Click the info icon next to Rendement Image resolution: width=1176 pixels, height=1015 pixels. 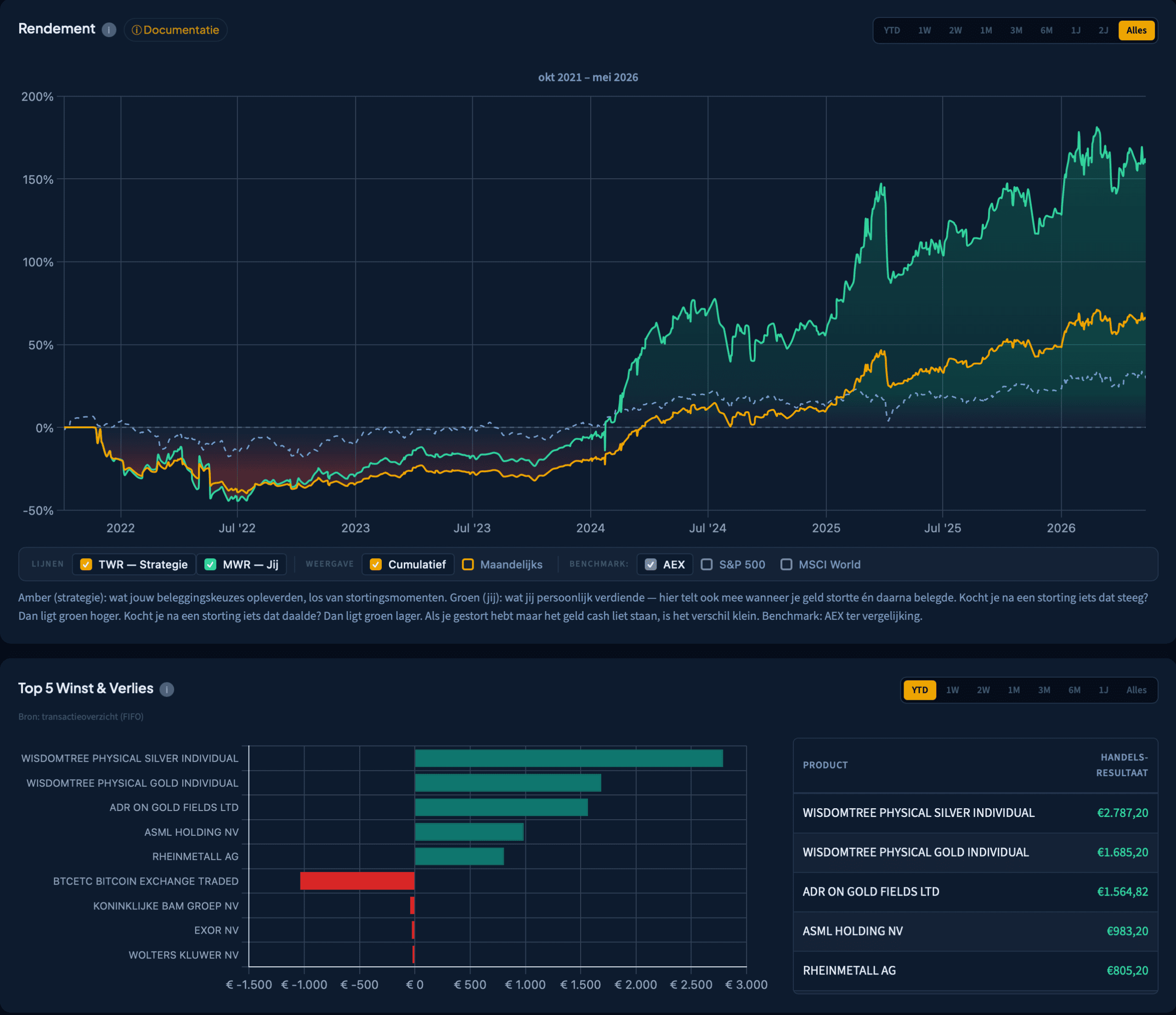[x=109, y=29]
